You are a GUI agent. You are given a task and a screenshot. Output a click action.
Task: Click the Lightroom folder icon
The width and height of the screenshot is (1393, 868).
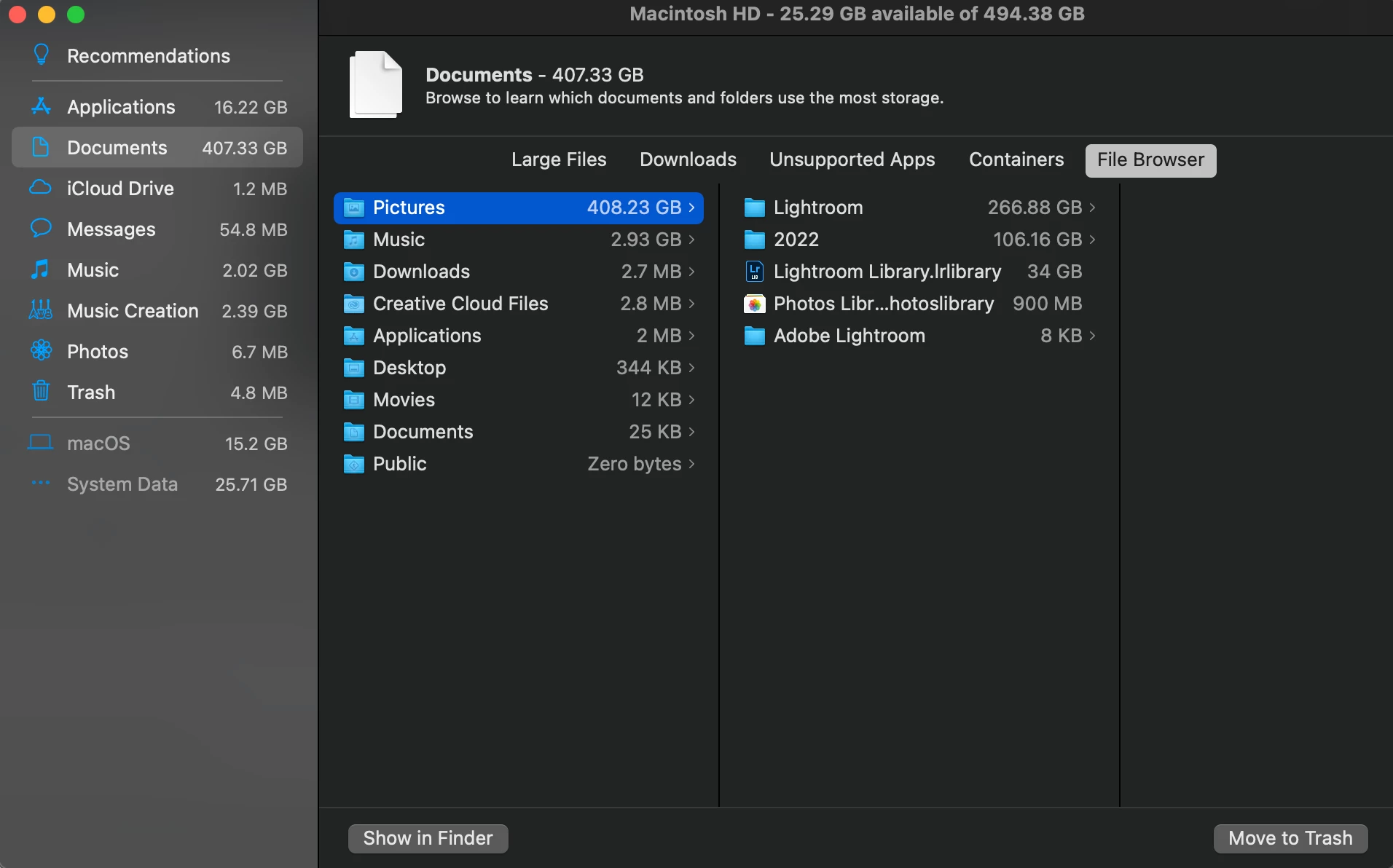click(x=755, y=208)
